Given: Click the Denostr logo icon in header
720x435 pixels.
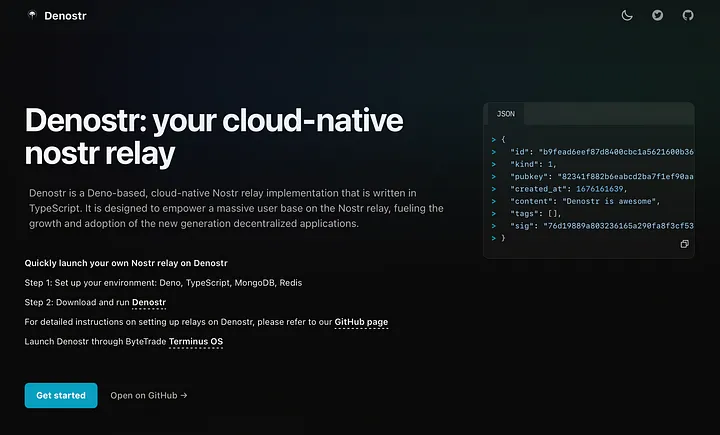Looking at the screenshot, I should click(33, 15).
